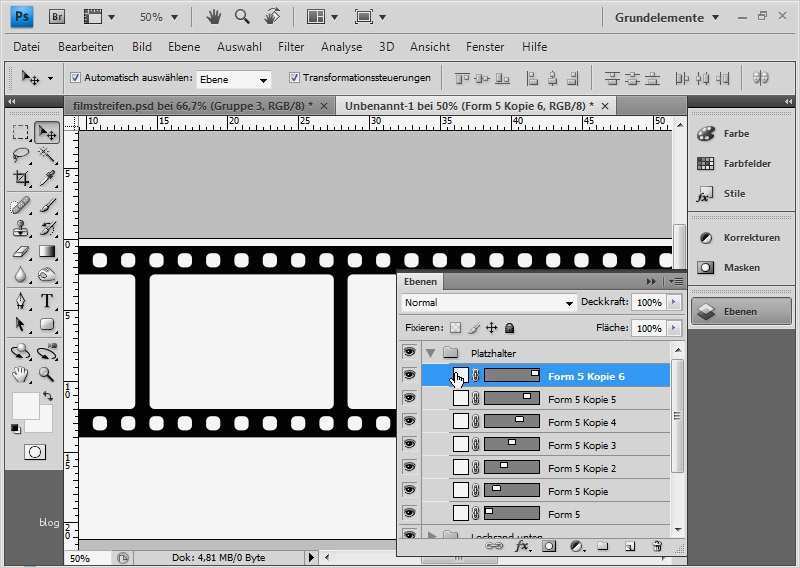This screenshot has height=568, width=800.
Task: Hide the Form 5 Kopie 3 layer
Action: coord(409,444)
